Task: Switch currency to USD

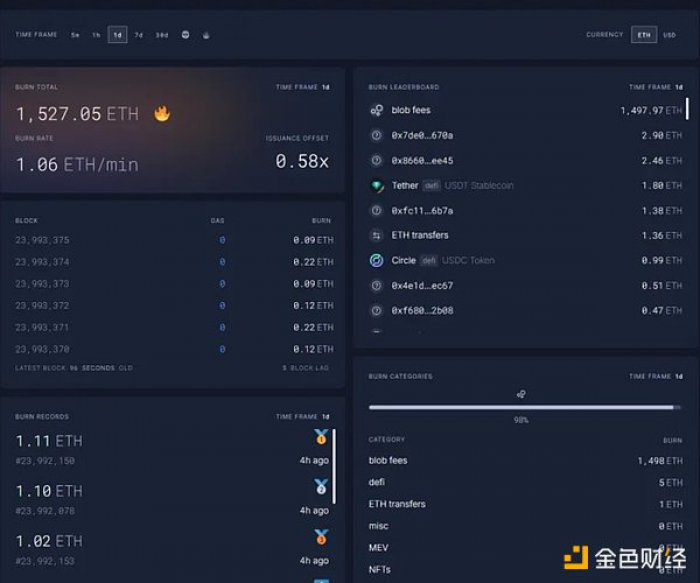Action: 669,35
